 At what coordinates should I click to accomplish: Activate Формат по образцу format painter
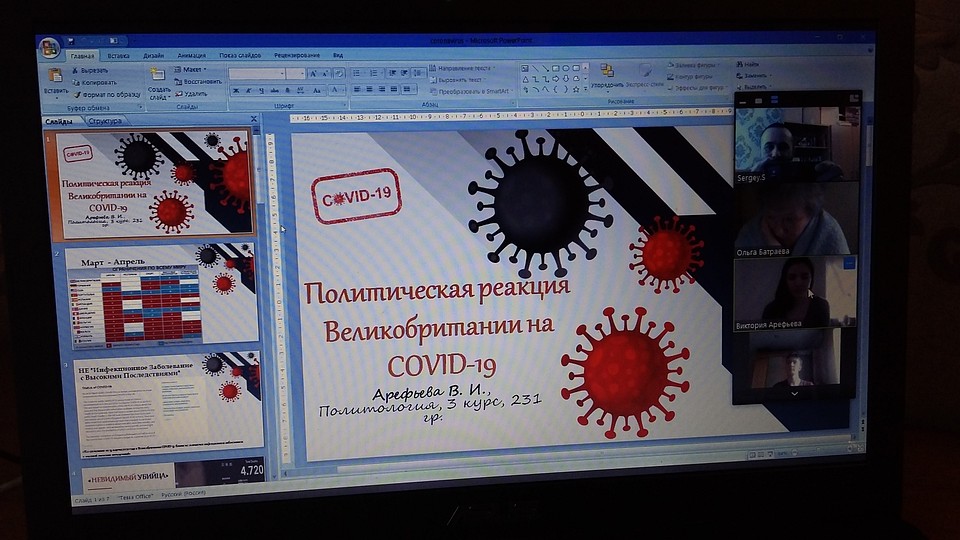pos(106,95)
